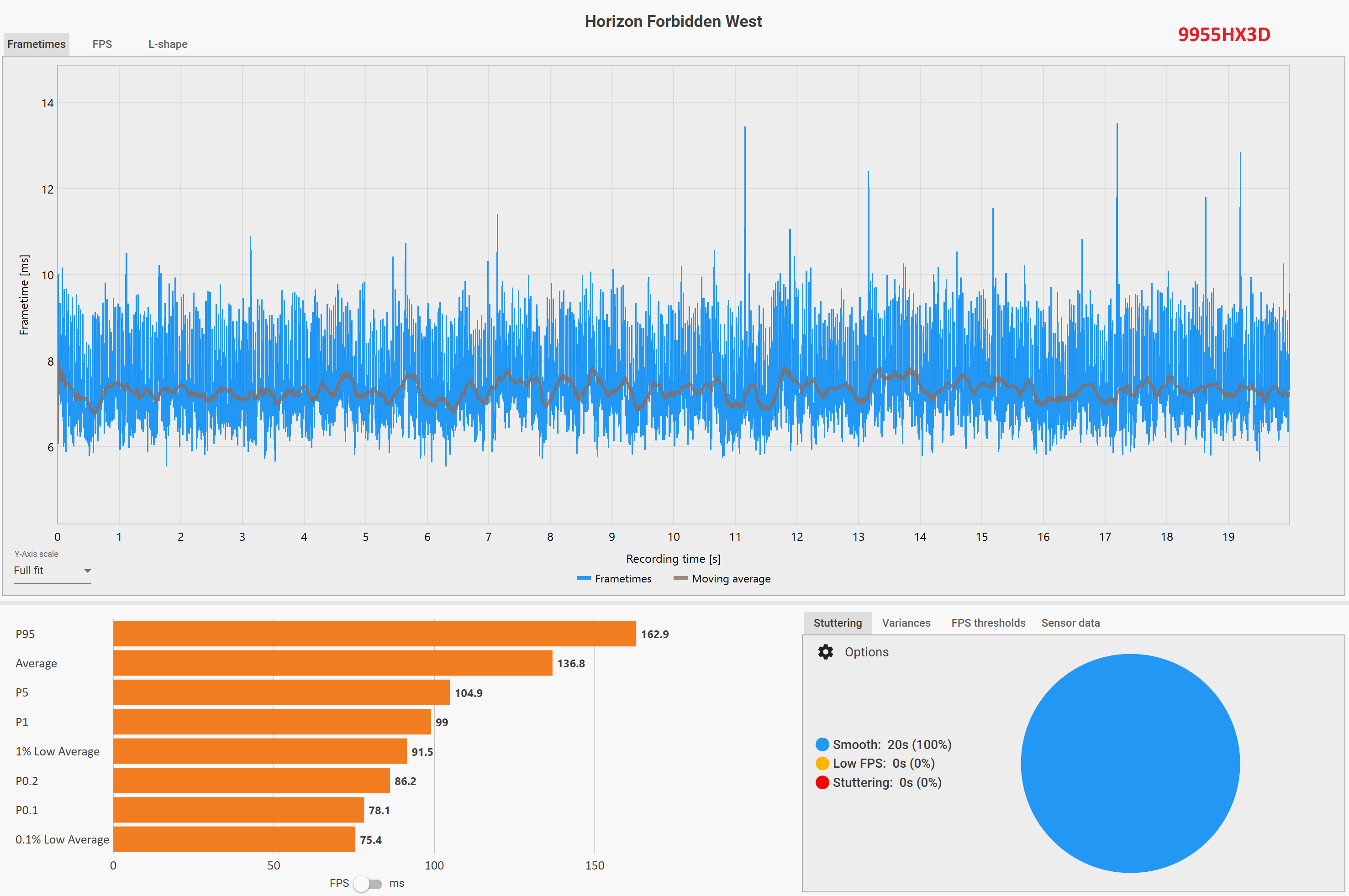Select the Frametimes tab

point(36,44)
